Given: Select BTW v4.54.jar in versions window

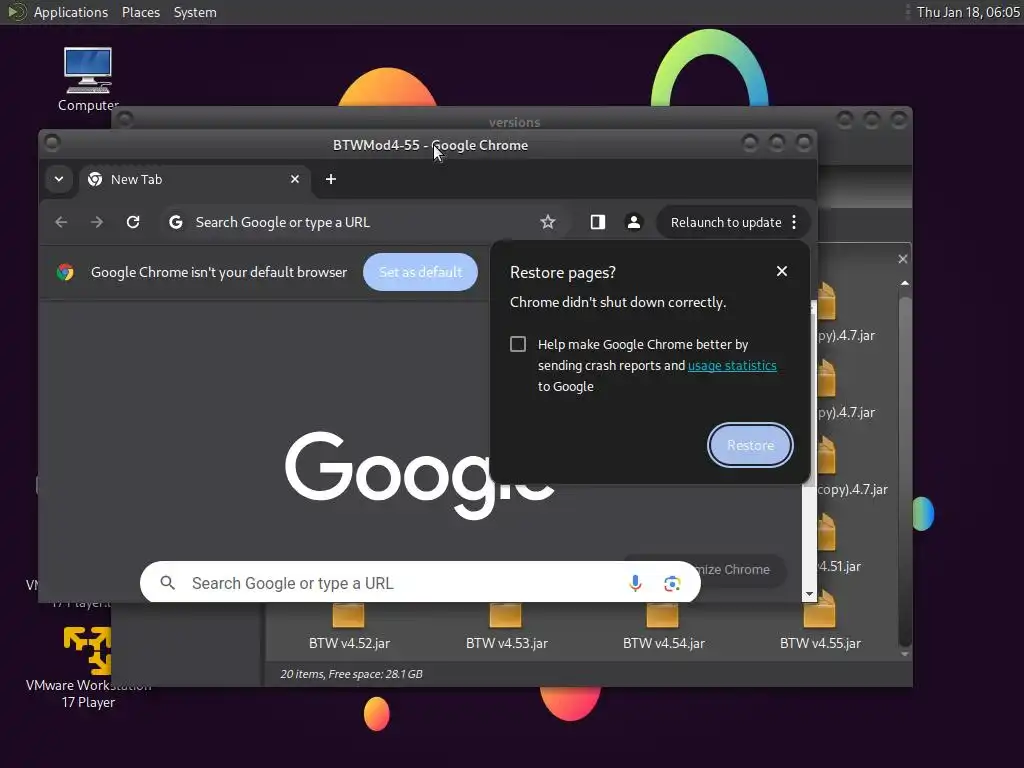Looking at the screenshot, I should 664,627.
